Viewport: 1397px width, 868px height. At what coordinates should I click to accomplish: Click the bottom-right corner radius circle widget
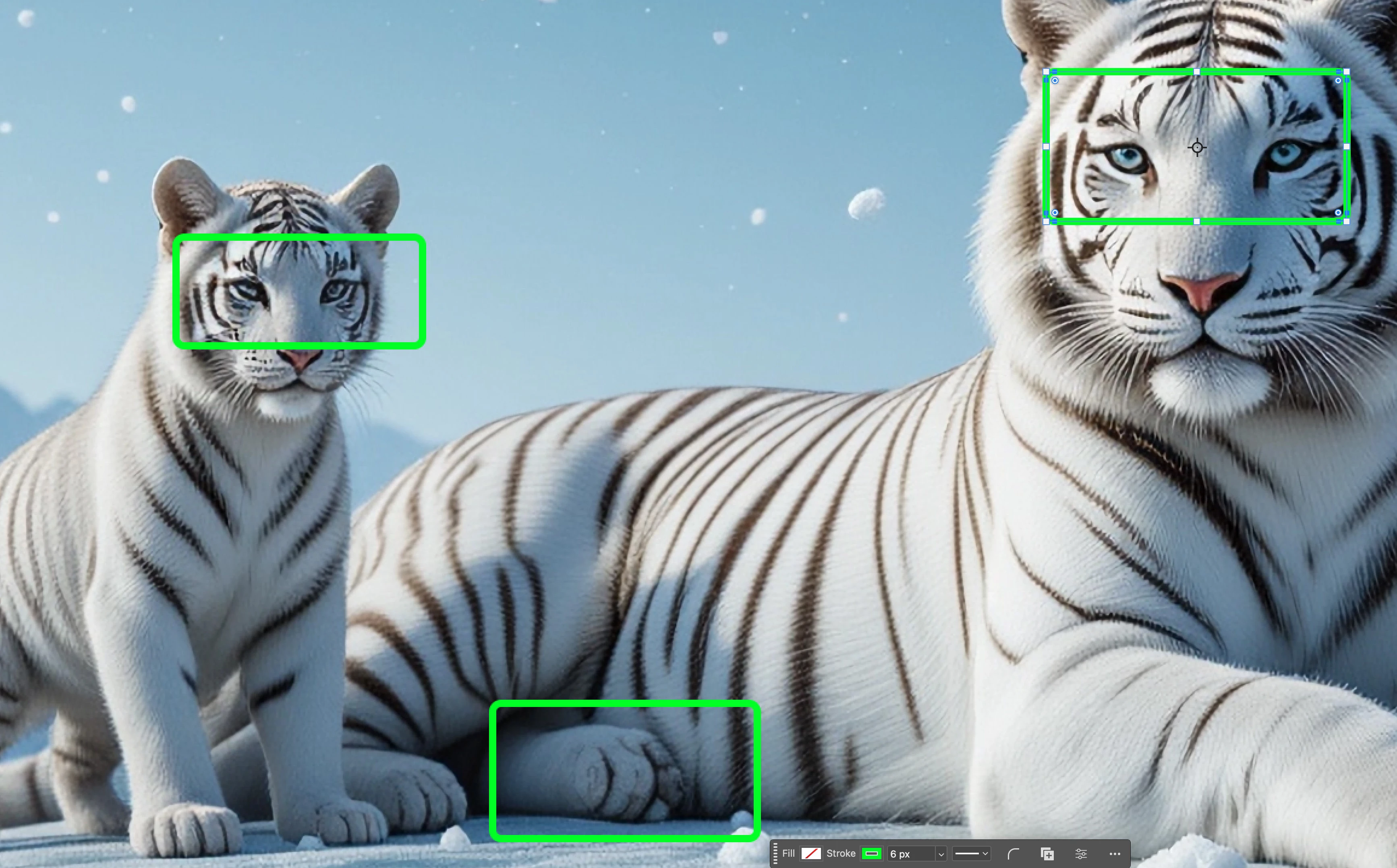[1338, 213]
